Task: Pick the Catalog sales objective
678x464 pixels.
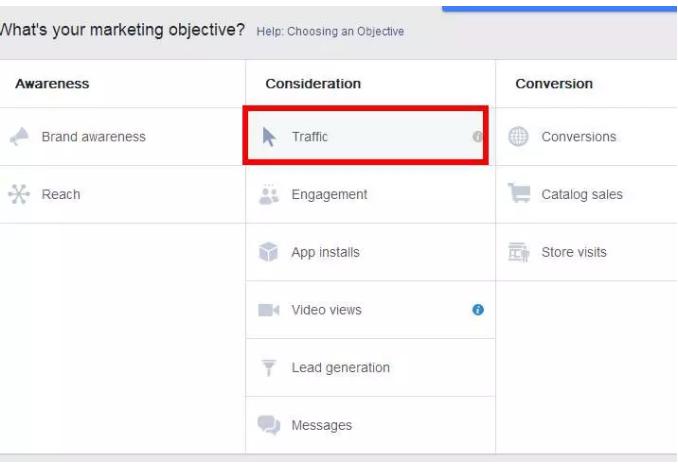Action: 581,195
